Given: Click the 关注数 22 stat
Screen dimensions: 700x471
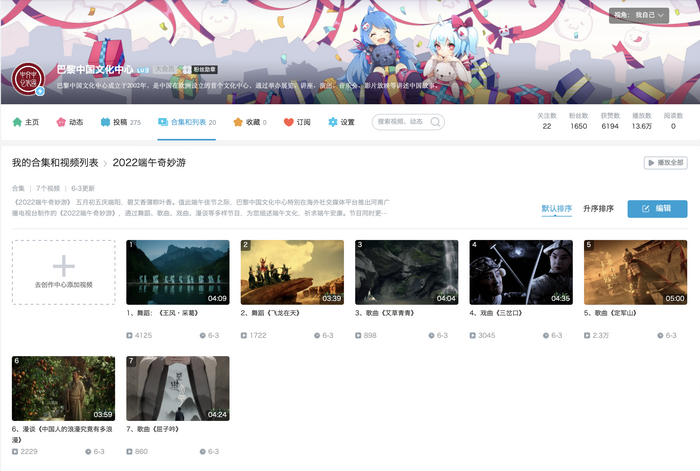Looking at the screenshot, I should (x=546, y=121).
